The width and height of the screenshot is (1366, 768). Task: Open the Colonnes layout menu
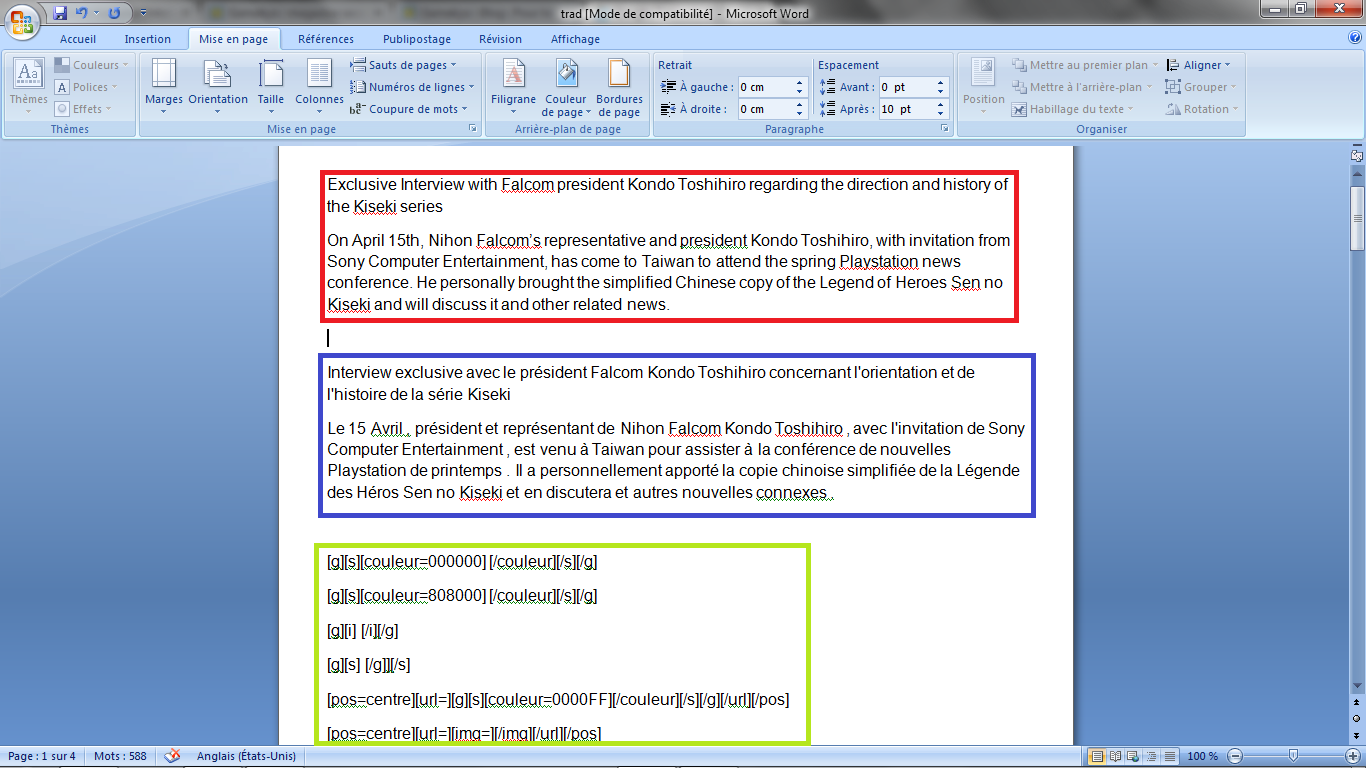click(319, 87)
